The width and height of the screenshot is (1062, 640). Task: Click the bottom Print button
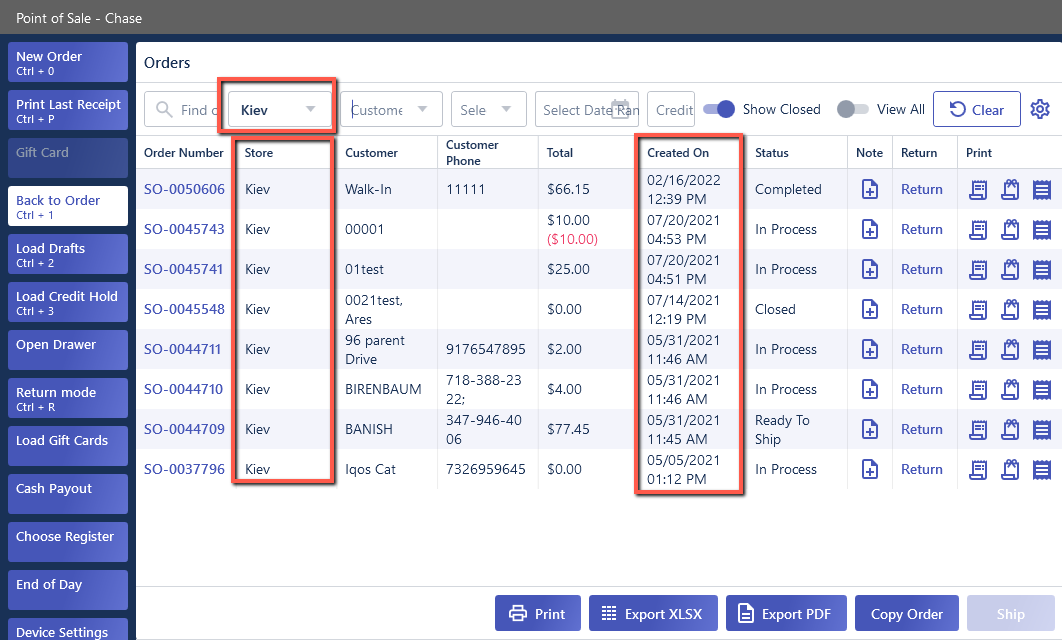coord(537,614)
